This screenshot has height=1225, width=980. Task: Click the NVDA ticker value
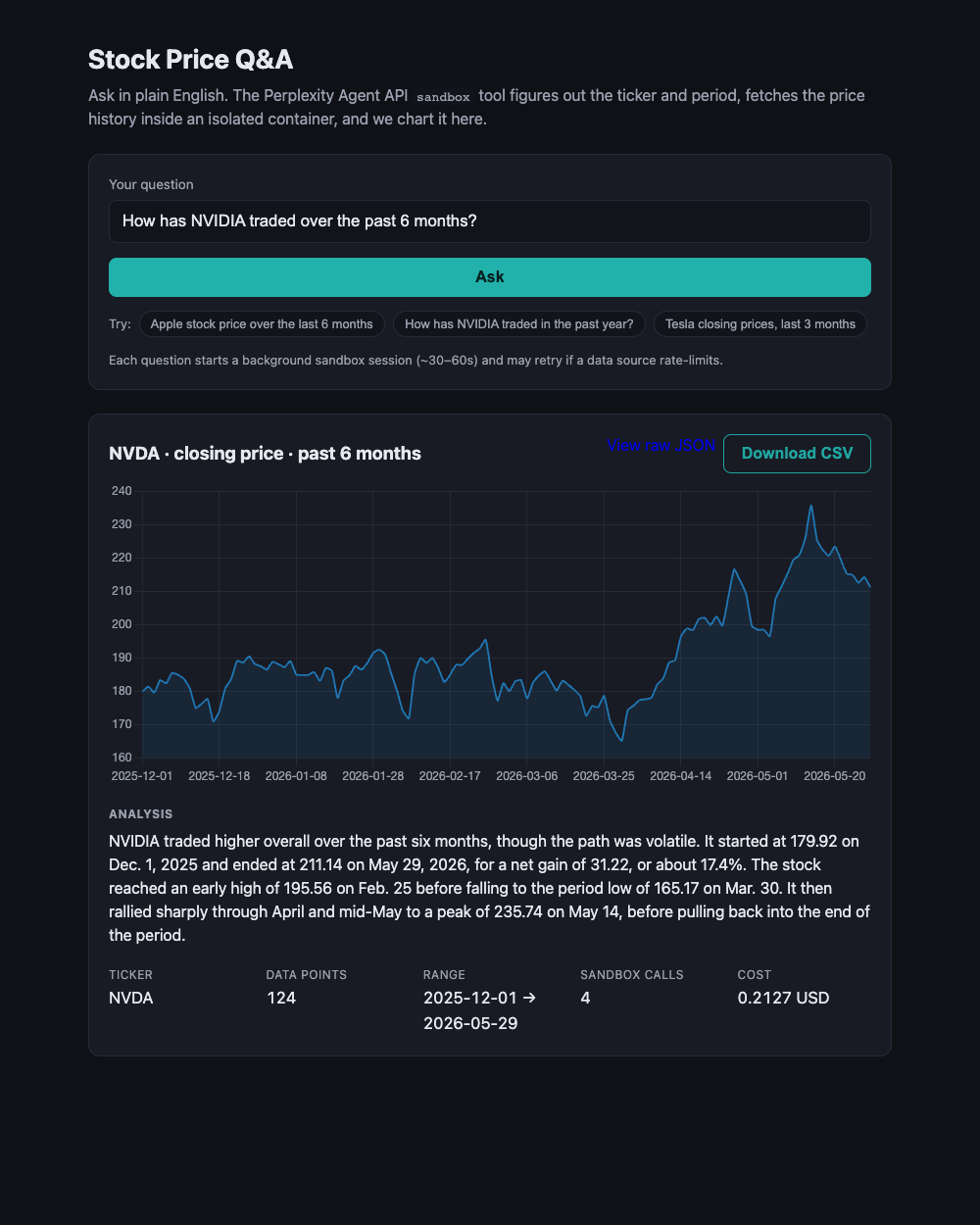coord(131,999)
